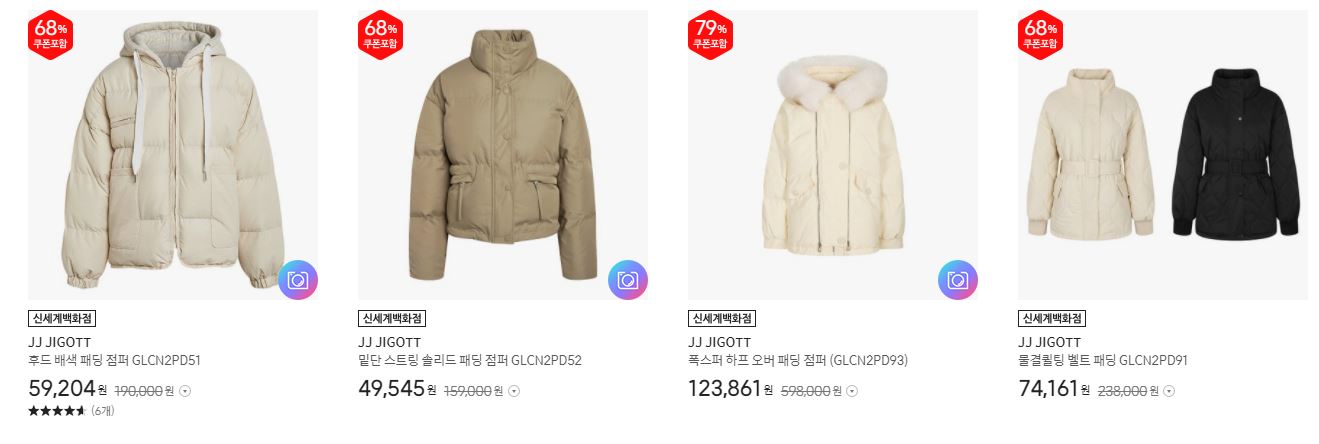Image resolution: width=1319 pixels, height=444 pixels.
Task: Open product 밑단 스트링 솔리드 패딩 점퍼 GLCN2PD52
Action: [470, 361]
